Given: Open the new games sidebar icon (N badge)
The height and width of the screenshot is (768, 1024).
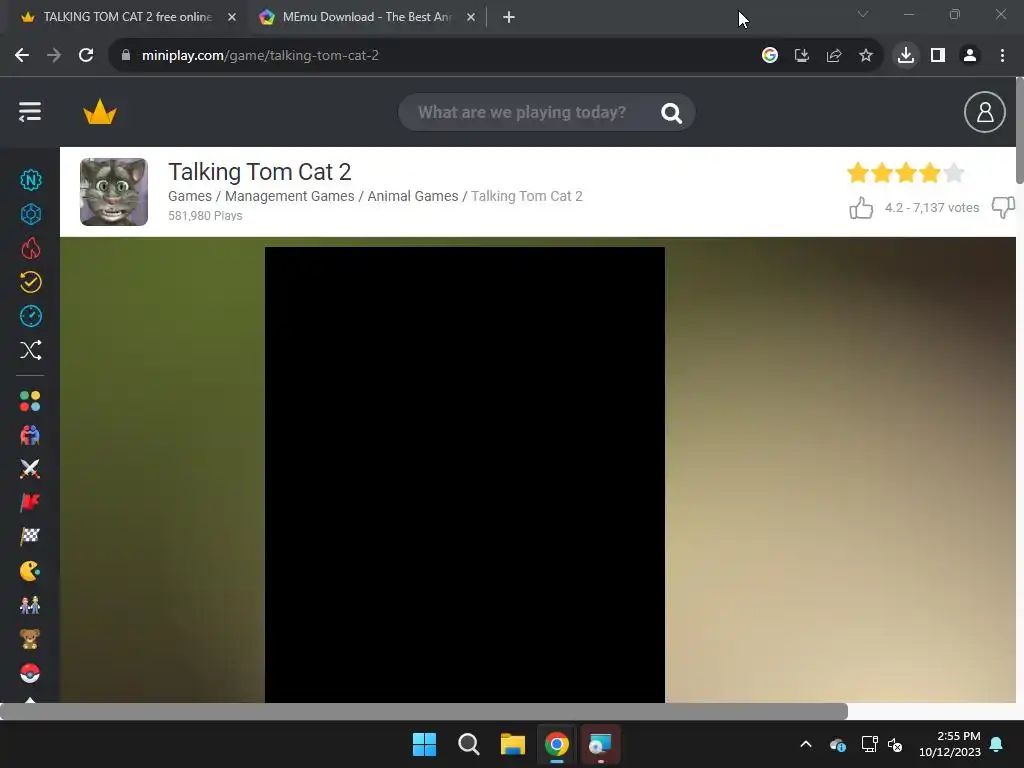Looking at the screenshot, I should coord(31,180).
